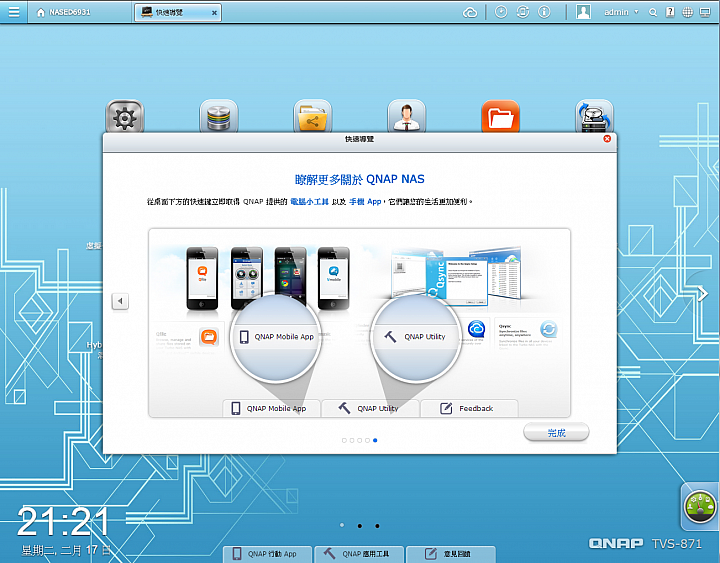Open Users person icon on desktop
The width and height of the screenshot is (720, 563).
(x=406, y=117)
